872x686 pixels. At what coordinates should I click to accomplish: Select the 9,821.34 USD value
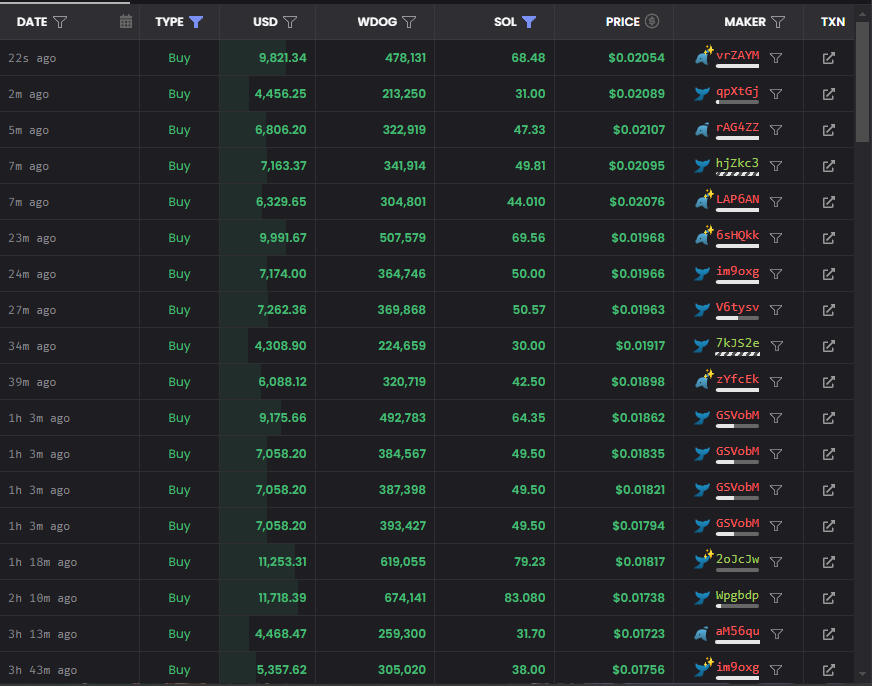click(x=283, y=58)
